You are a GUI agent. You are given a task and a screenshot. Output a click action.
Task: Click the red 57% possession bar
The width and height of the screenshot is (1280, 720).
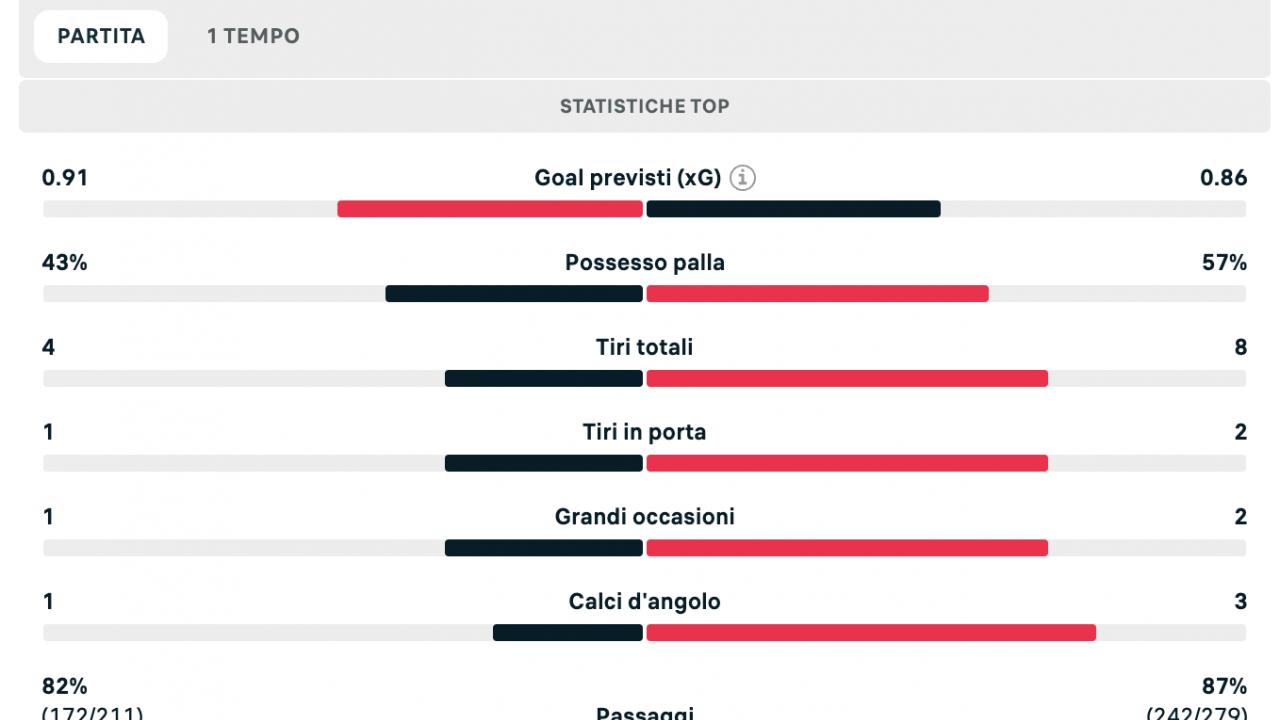pyautogui.click(x=817, y=294)
